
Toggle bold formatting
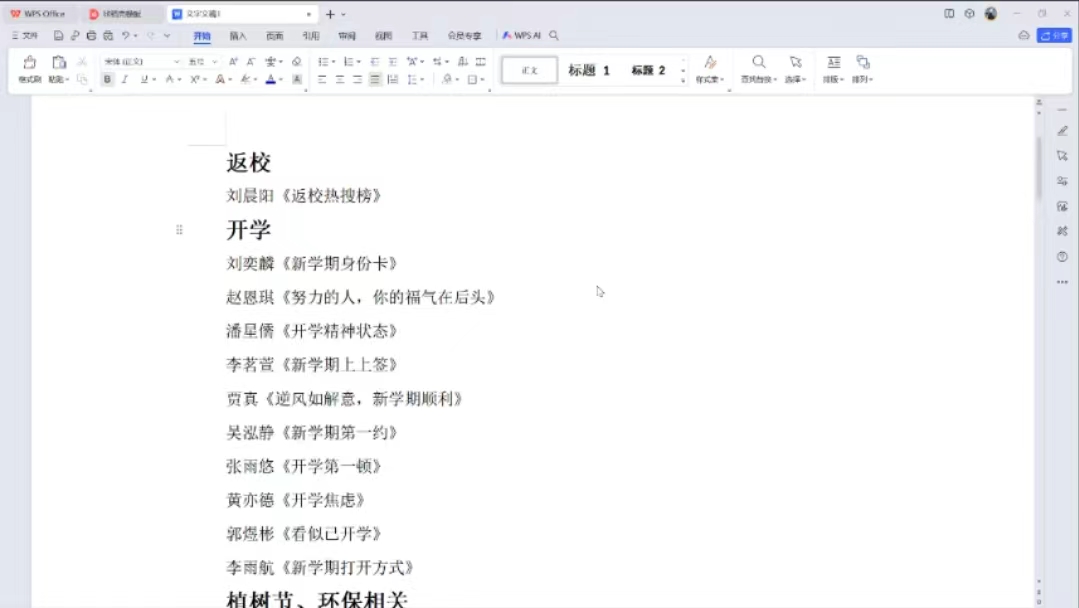click(107, 79)
